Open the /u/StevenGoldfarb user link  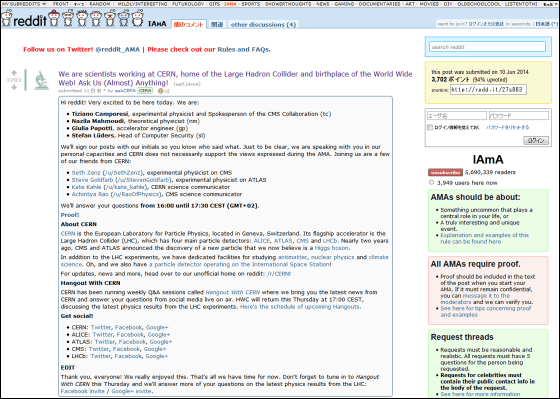(x=144, y=180)
